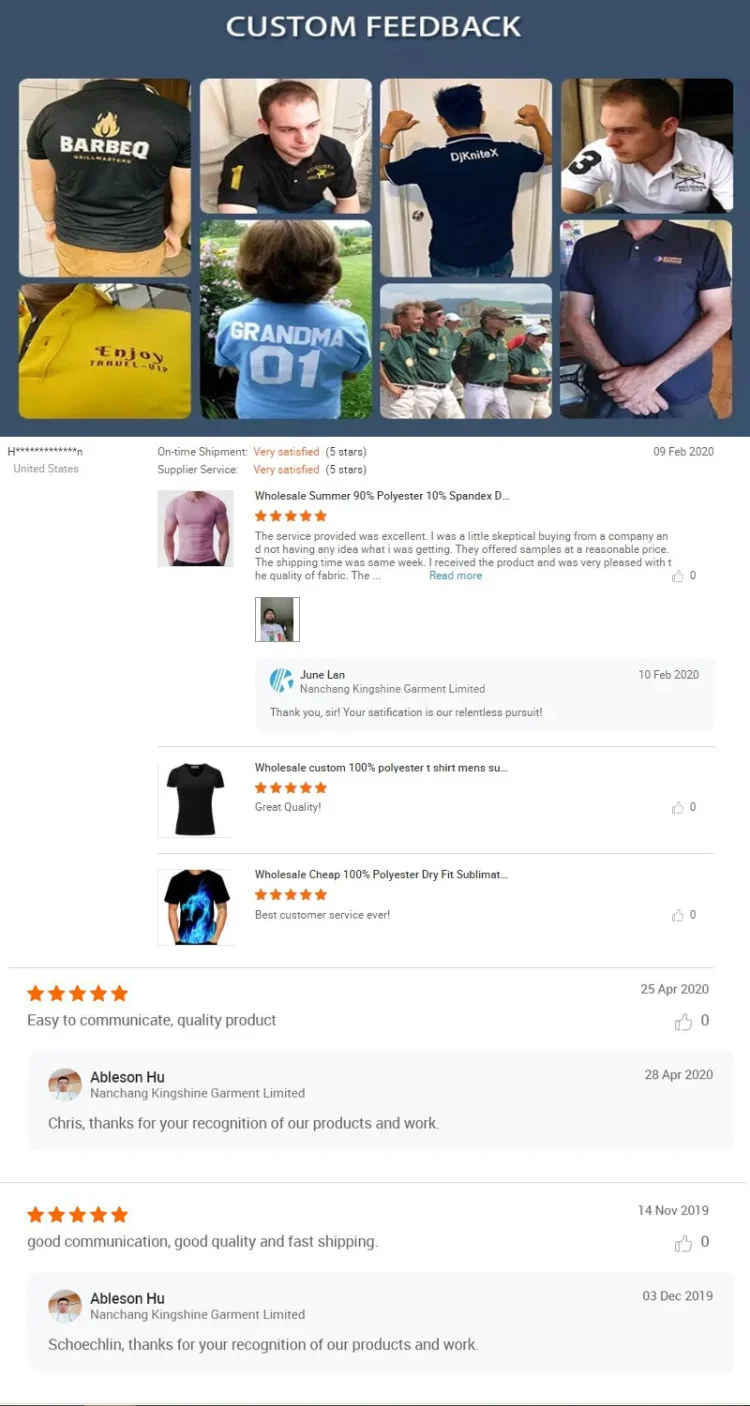This screenshot has width=750, height=1406.
Task: Click the DjKniteX navy polo photo
Action: (466, 178)
